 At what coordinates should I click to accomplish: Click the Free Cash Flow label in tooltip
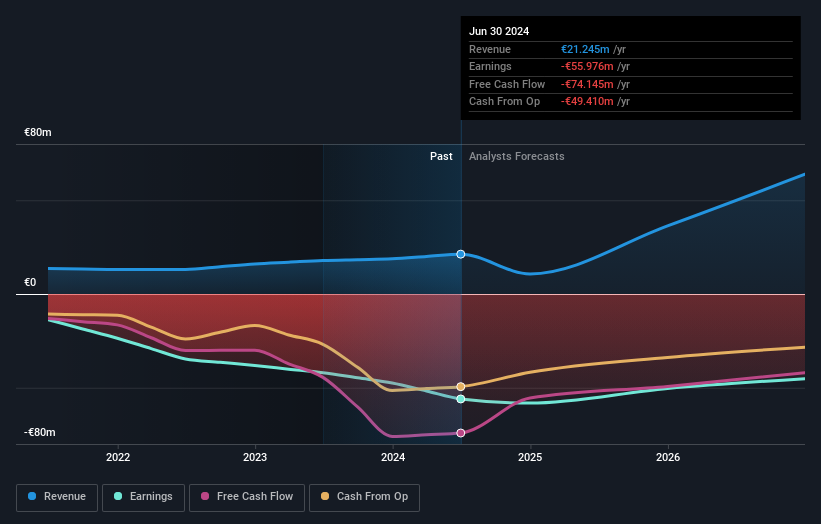point(507,84)
